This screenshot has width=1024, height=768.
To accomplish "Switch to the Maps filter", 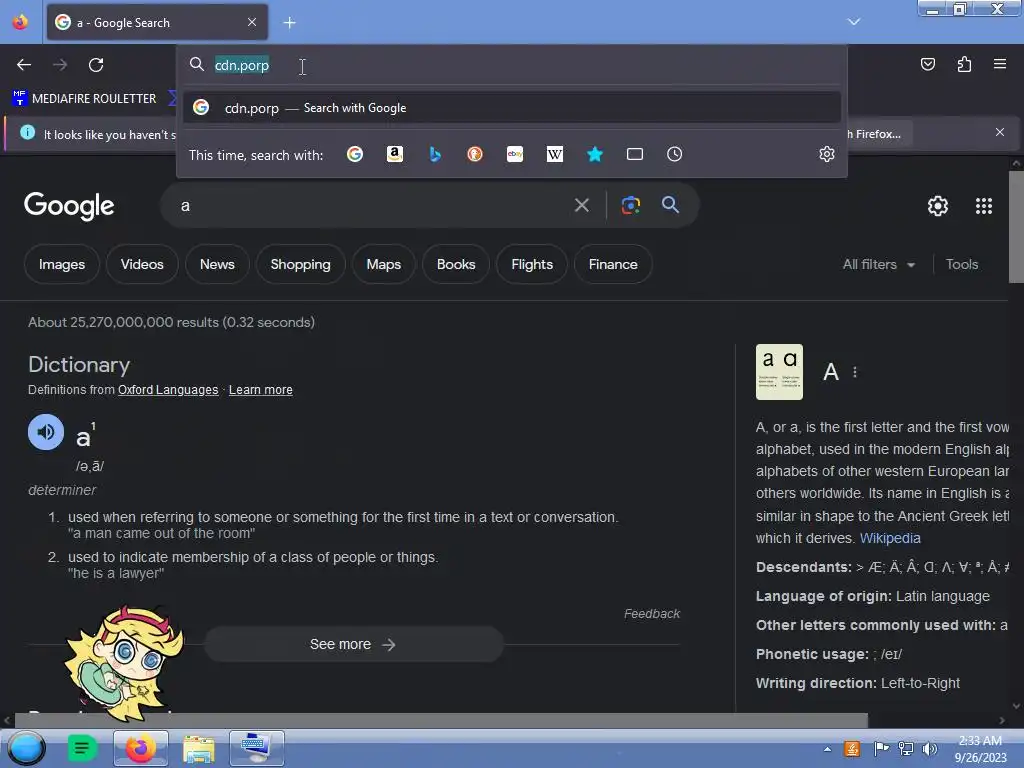I will click(383, 264).
